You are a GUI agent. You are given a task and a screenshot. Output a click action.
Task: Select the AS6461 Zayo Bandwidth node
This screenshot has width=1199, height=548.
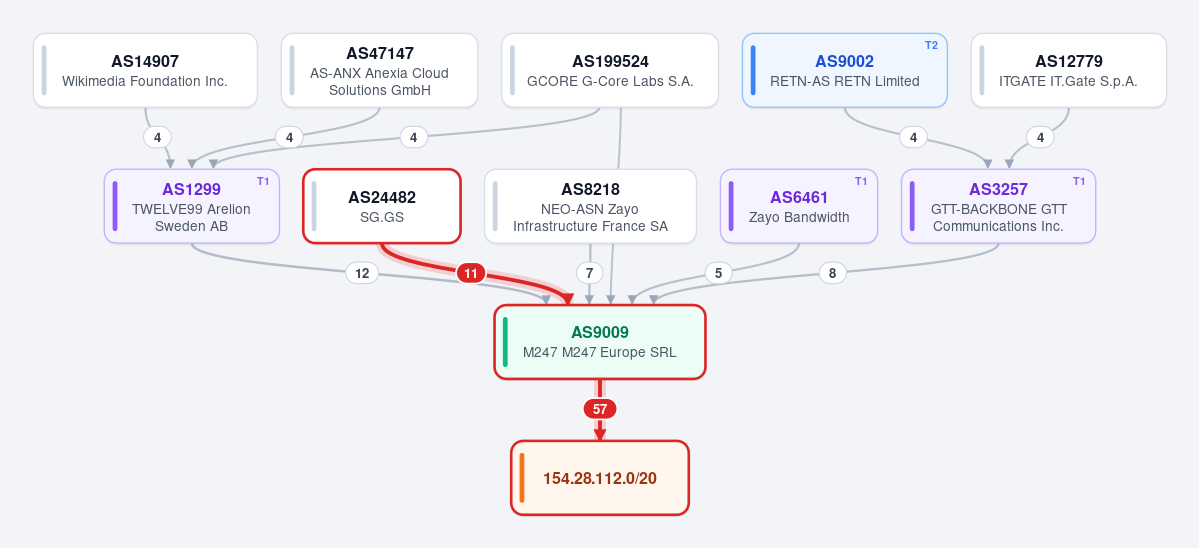point(799,206)
